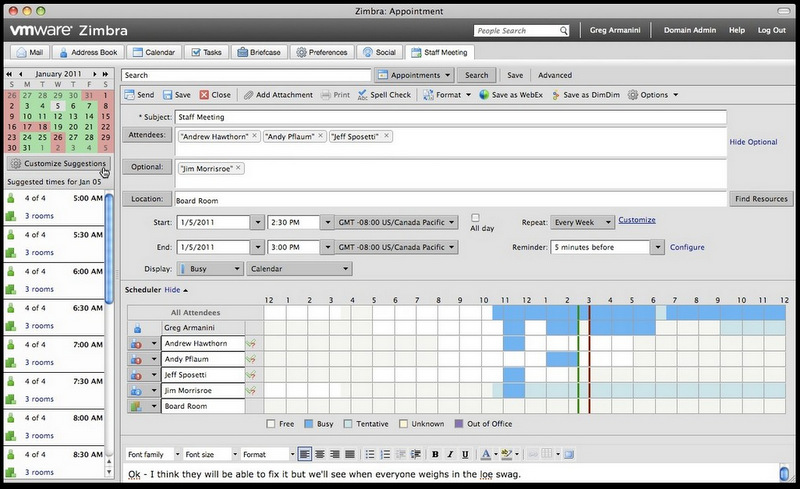800x489 pixels.
Task: Open the Format dropdown in toolbar
Action: click(447, 95)
